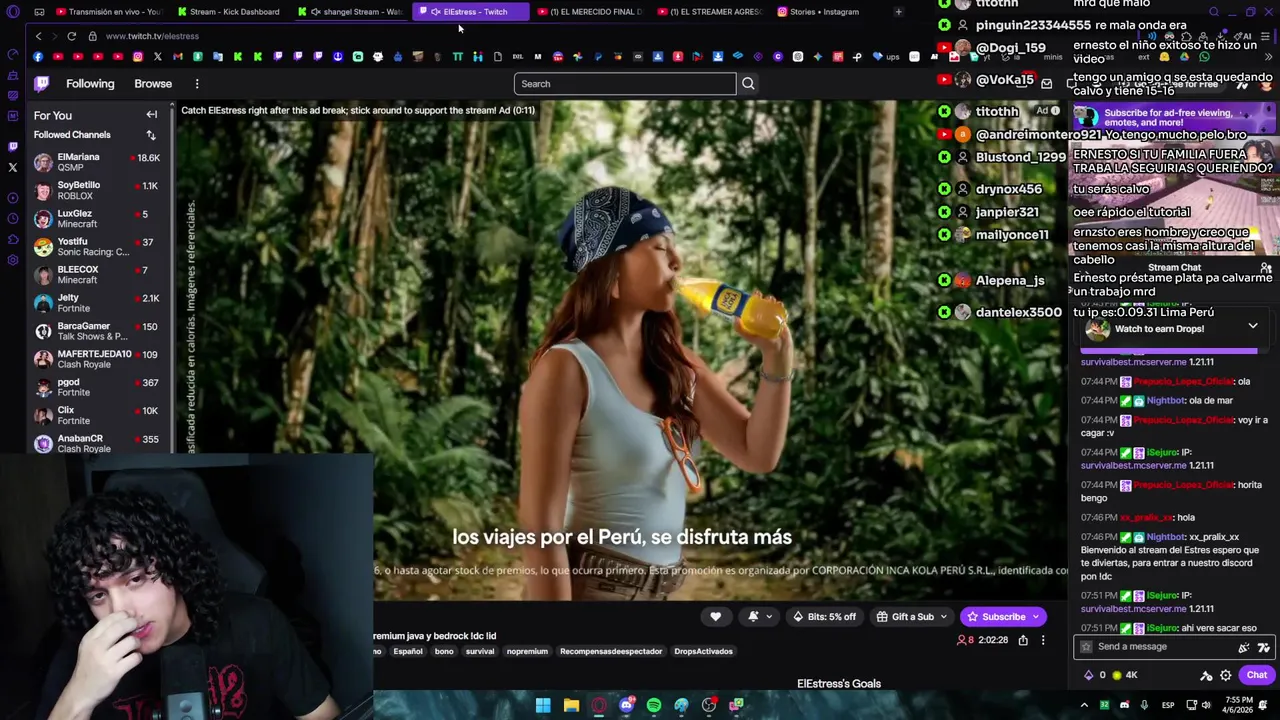Image resolution: width=1280 pixels, height=720 pixels.
Task: Open AnabanCR channel in the sidebar
Action: [x=97, y=443]
